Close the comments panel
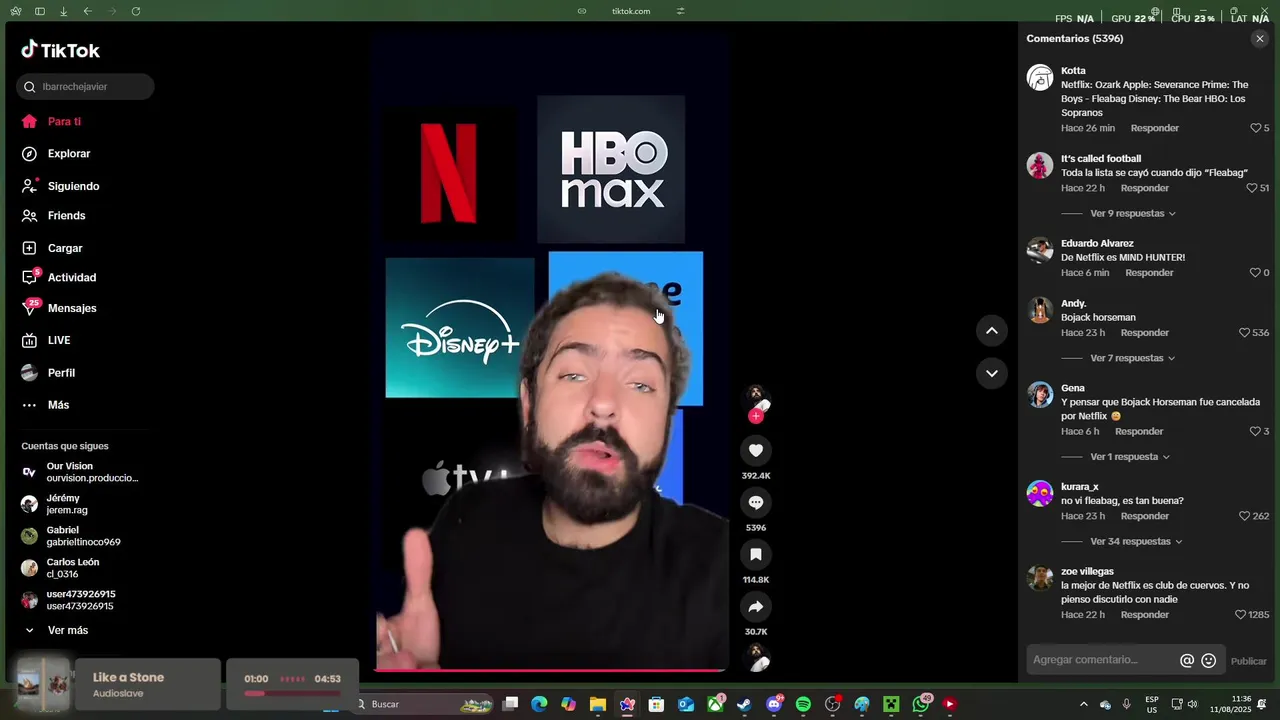Viewport: 1280px width, 720px height. coord(1259,39)
